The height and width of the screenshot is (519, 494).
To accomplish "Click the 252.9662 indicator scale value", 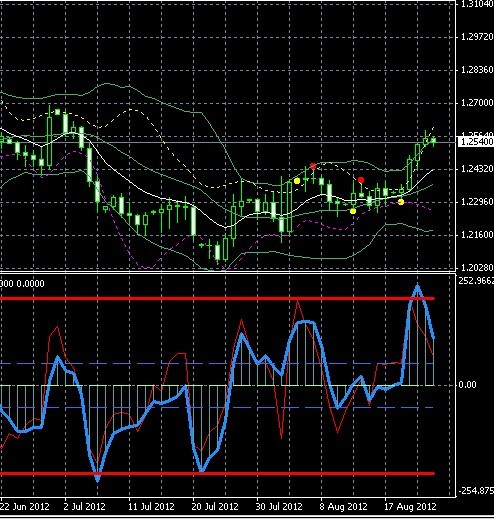I will coord(476,281).
